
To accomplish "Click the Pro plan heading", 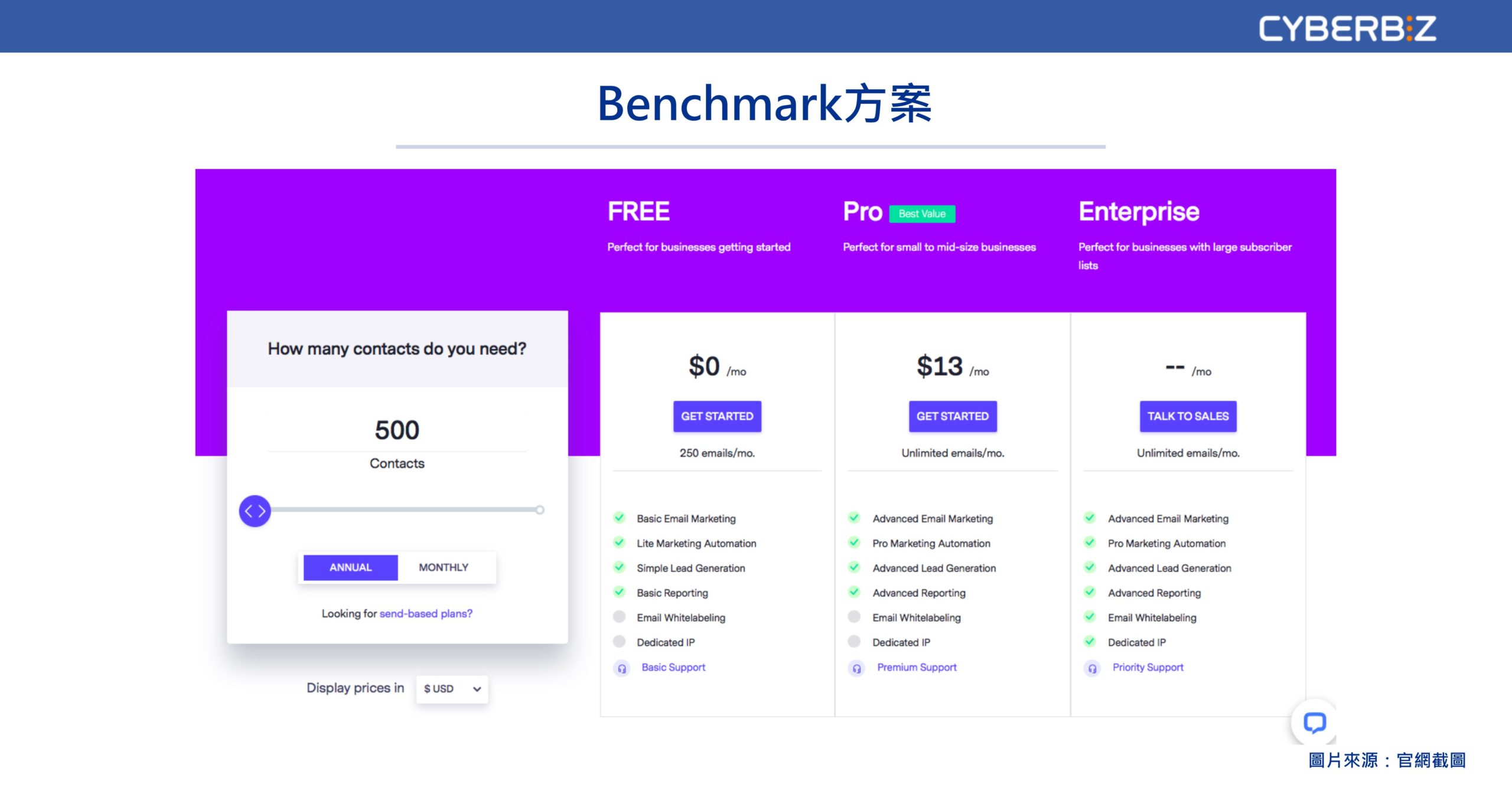I will coord(862,211).
